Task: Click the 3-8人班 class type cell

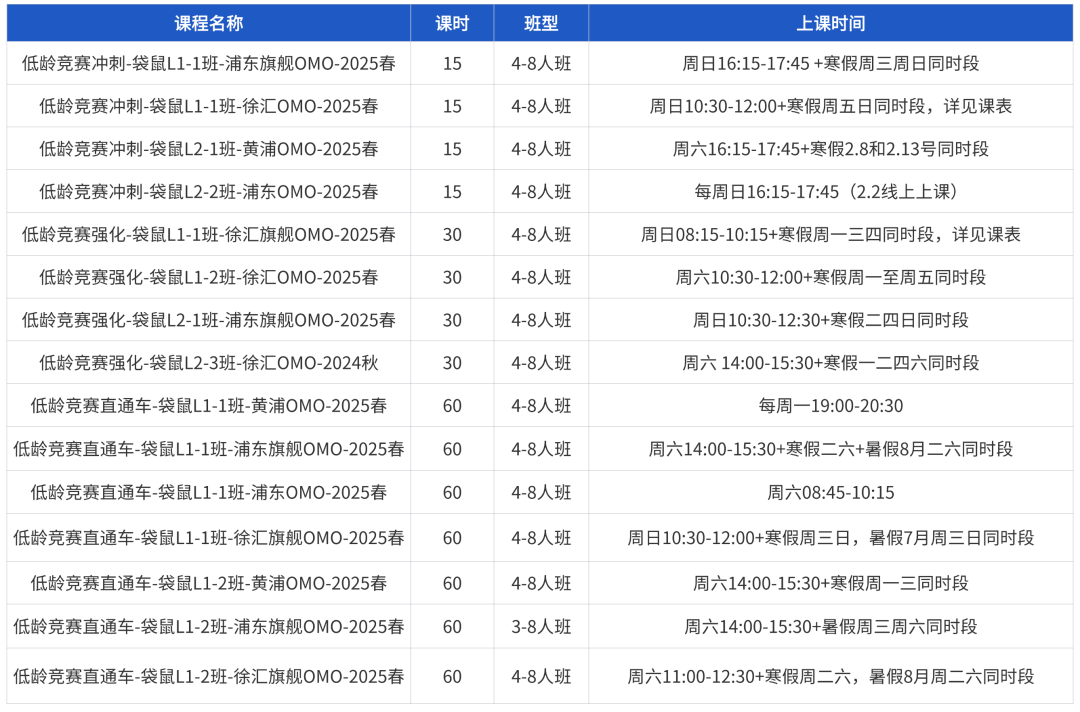Action: [x=541, y=627]
